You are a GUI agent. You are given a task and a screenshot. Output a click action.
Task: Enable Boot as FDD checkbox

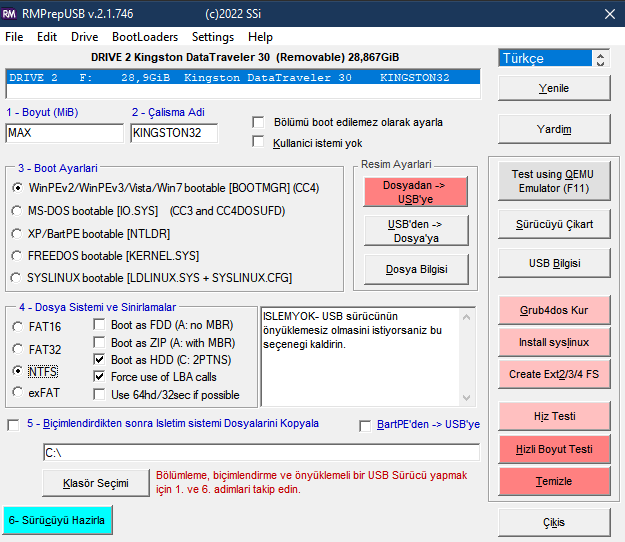tap(100, 324)
